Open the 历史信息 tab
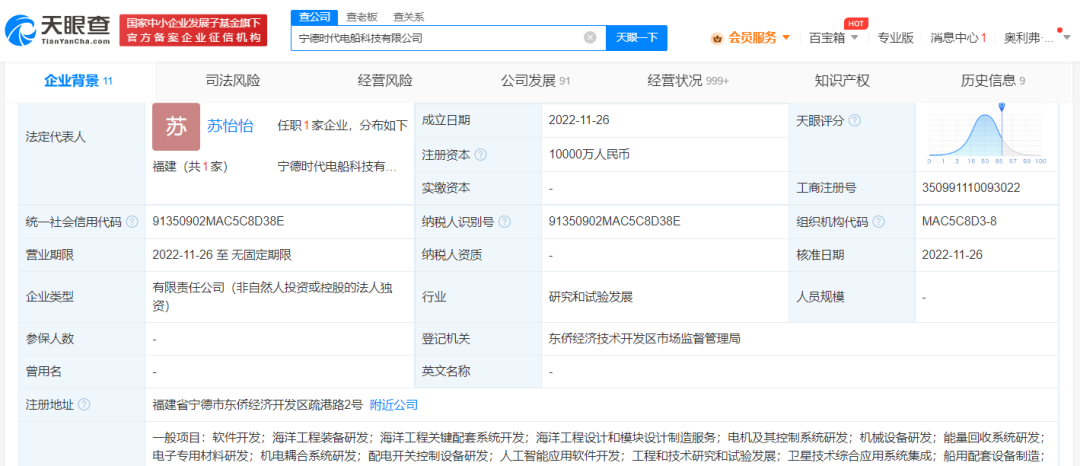 point(993,81)
